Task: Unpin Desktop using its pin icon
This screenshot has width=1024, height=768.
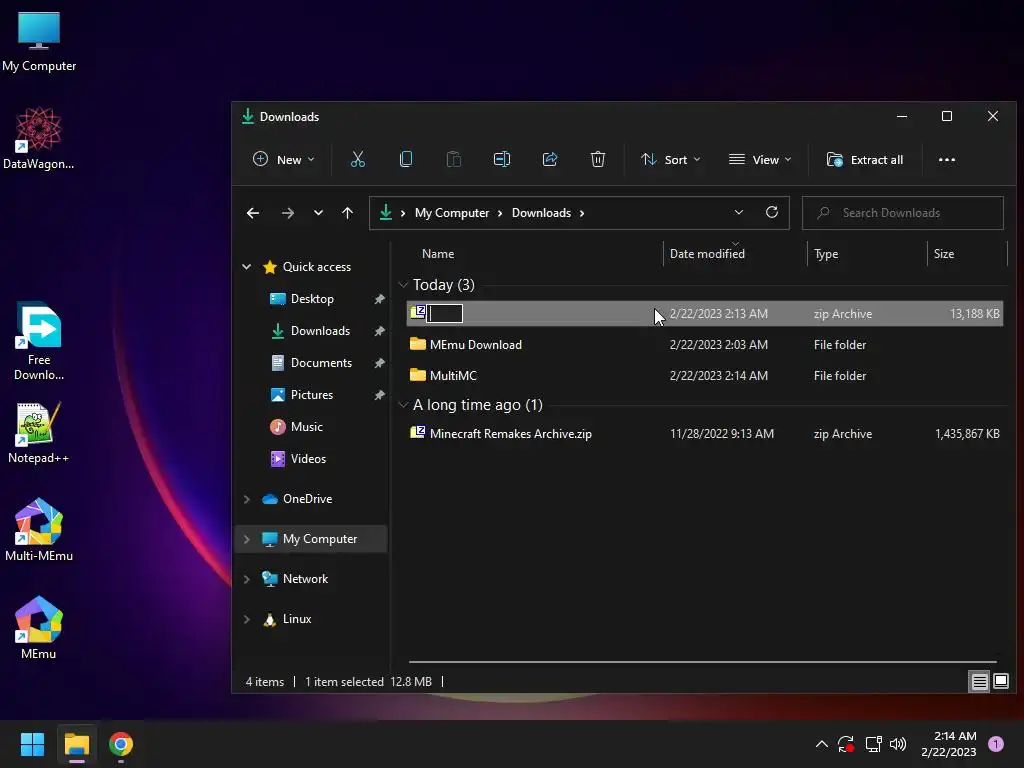Action: (x=379, y=299)
